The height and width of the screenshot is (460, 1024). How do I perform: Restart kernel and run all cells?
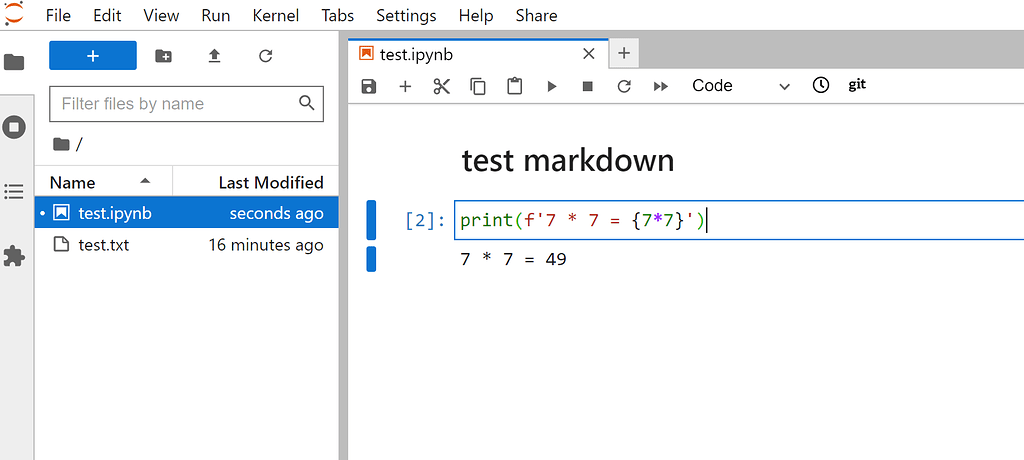click(660, 86)
